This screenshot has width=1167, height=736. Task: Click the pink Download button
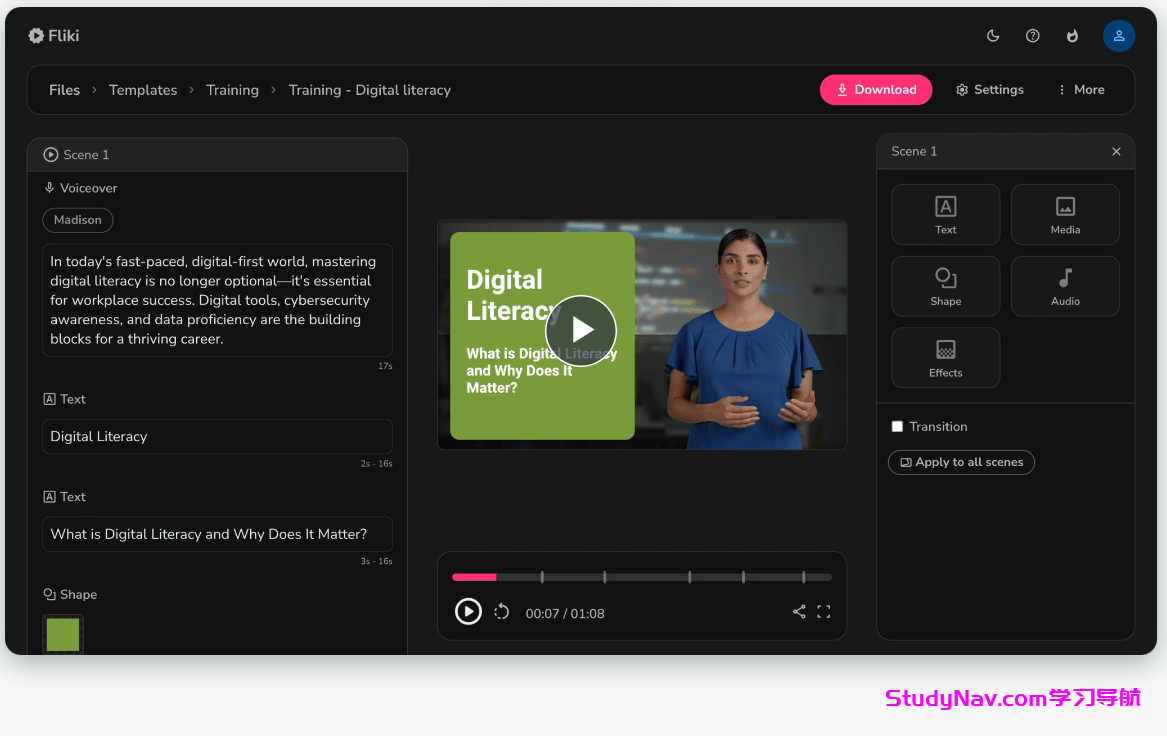point(876,90)
